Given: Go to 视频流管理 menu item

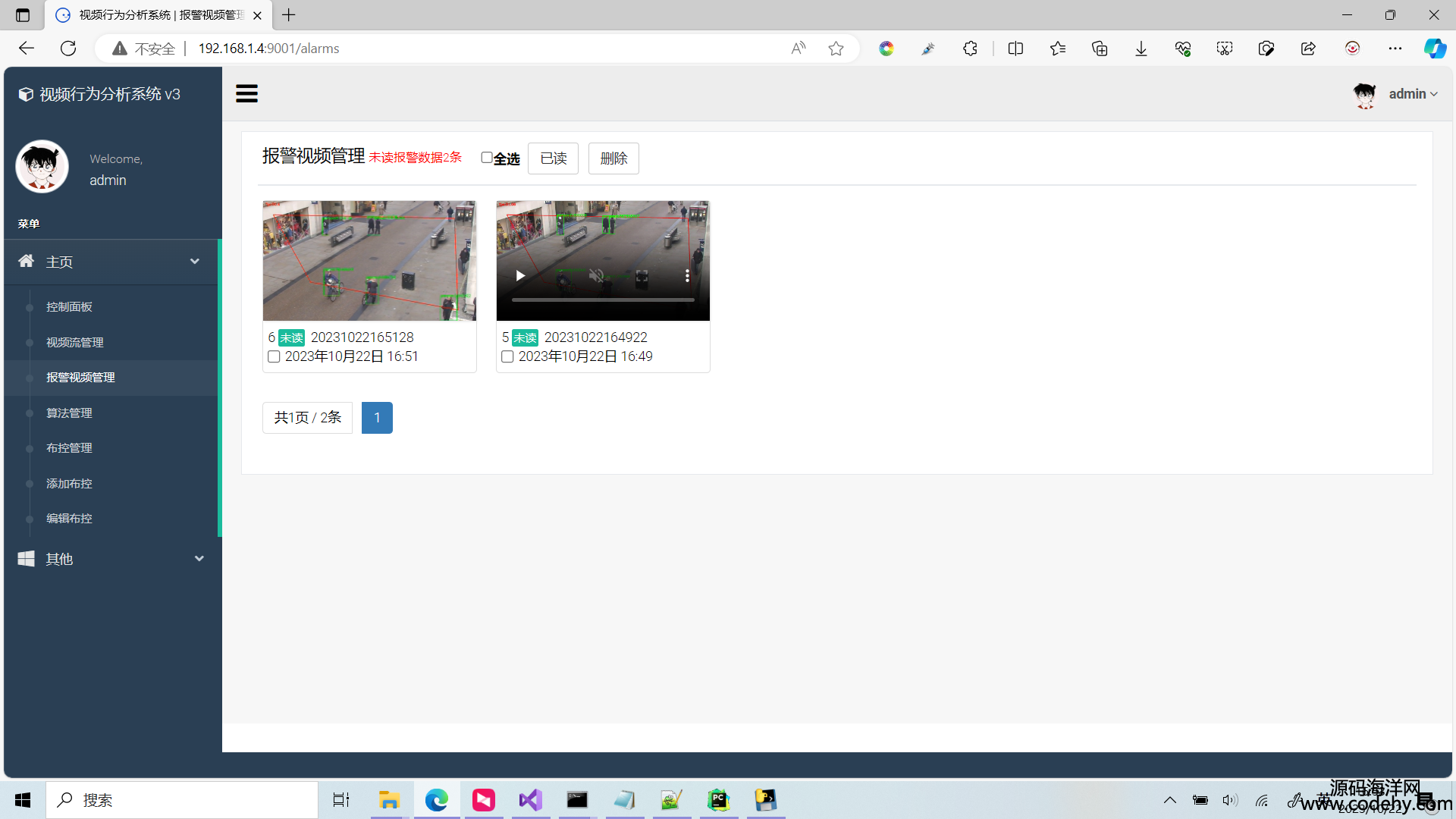Looking at the screenshot, I should pyautogui.click(x=75, y=343).
